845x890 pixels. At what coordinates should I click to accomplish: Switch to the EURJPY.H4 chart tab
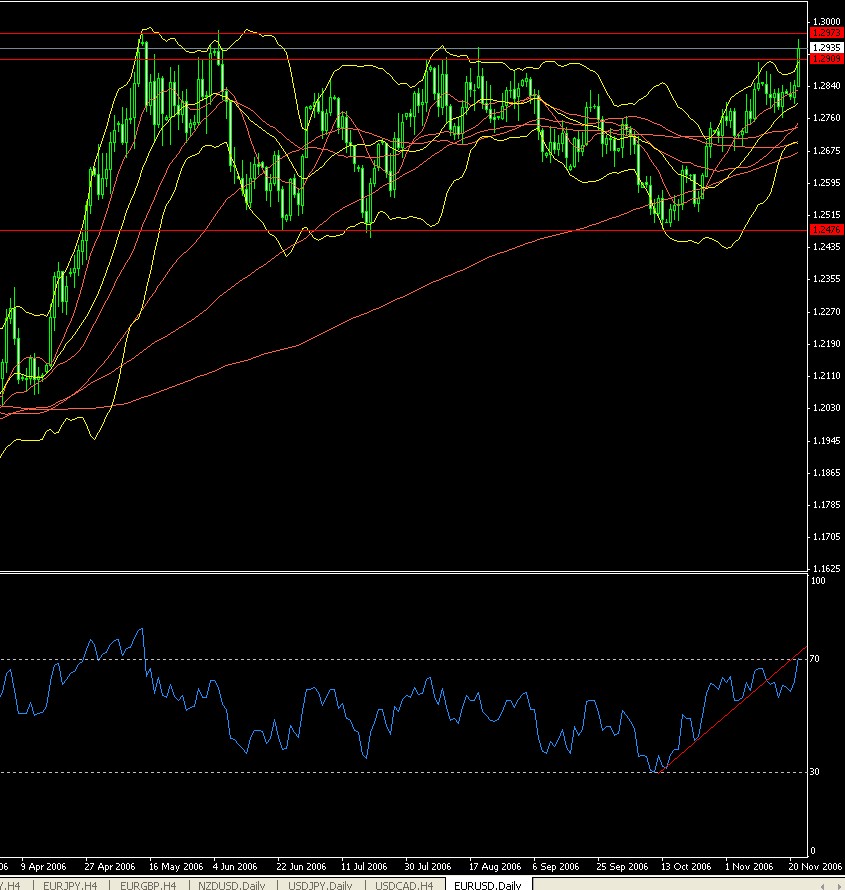click(70, 885)
